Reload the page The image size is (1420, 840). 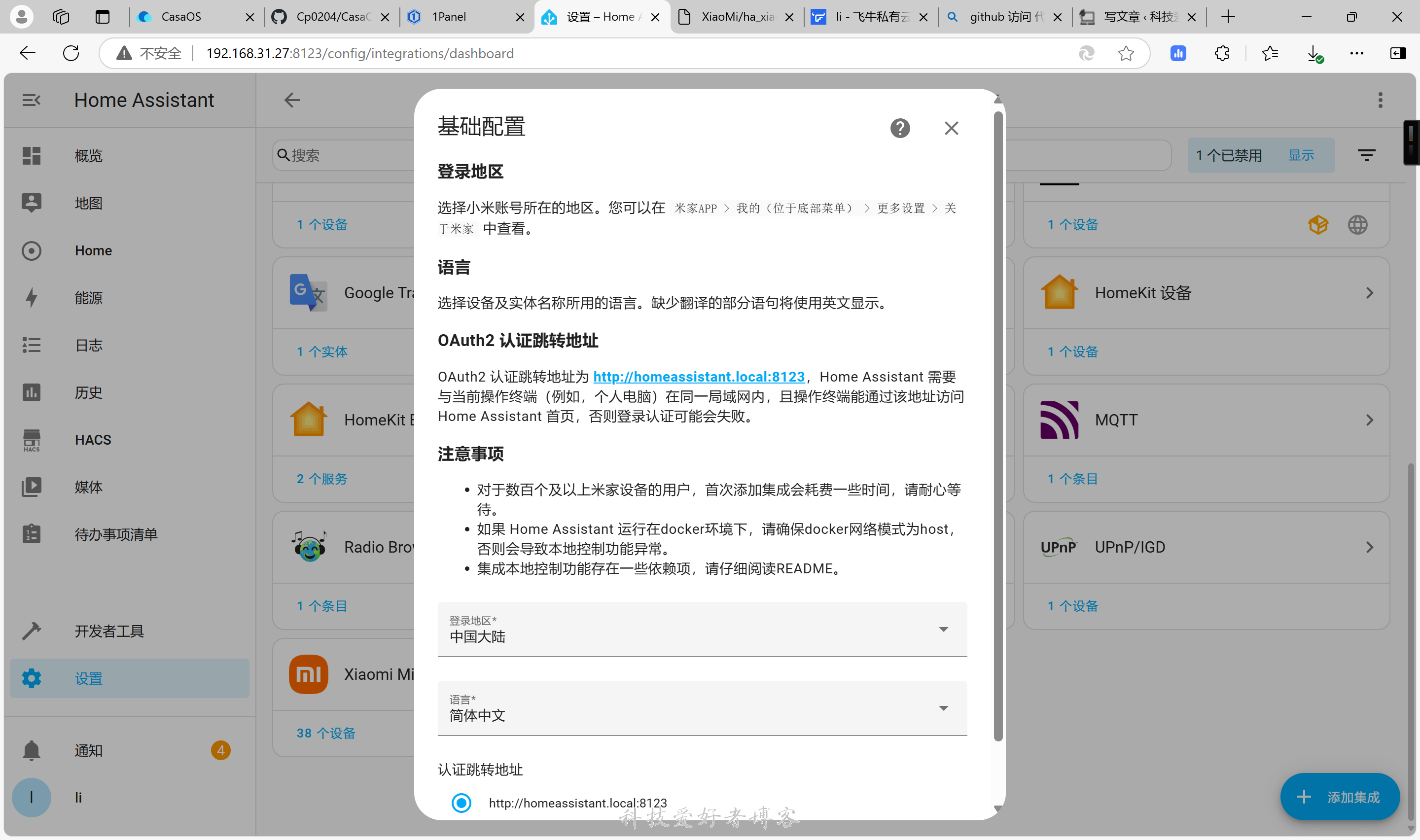[71, 53]
